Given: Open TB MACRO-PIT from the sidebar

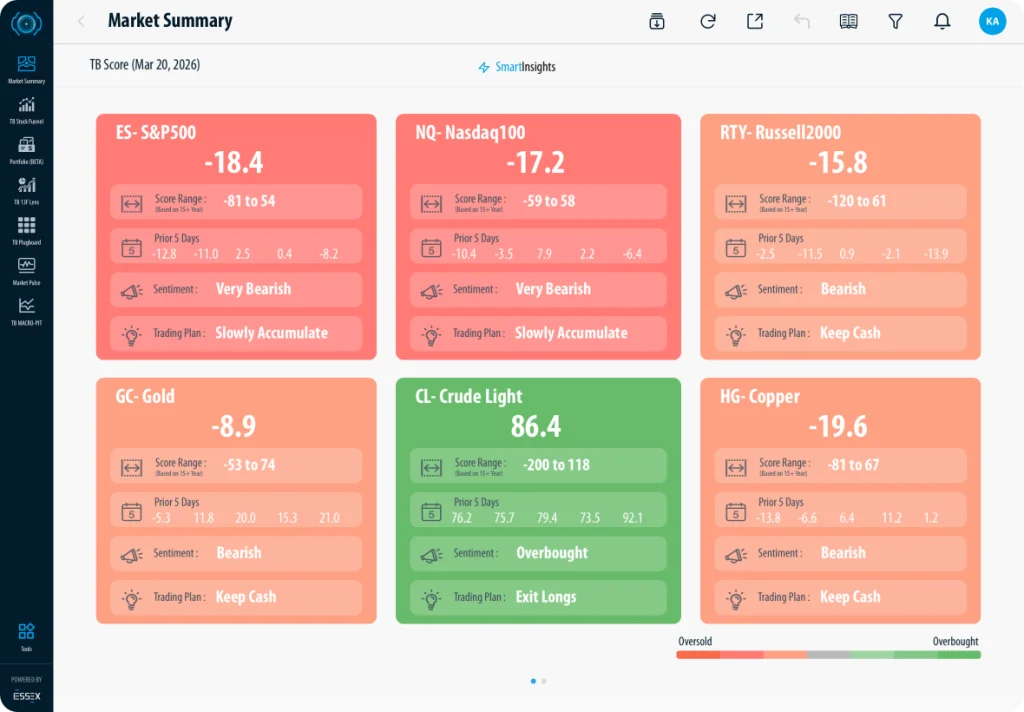Looking at the screenshot, I should 26,308.
